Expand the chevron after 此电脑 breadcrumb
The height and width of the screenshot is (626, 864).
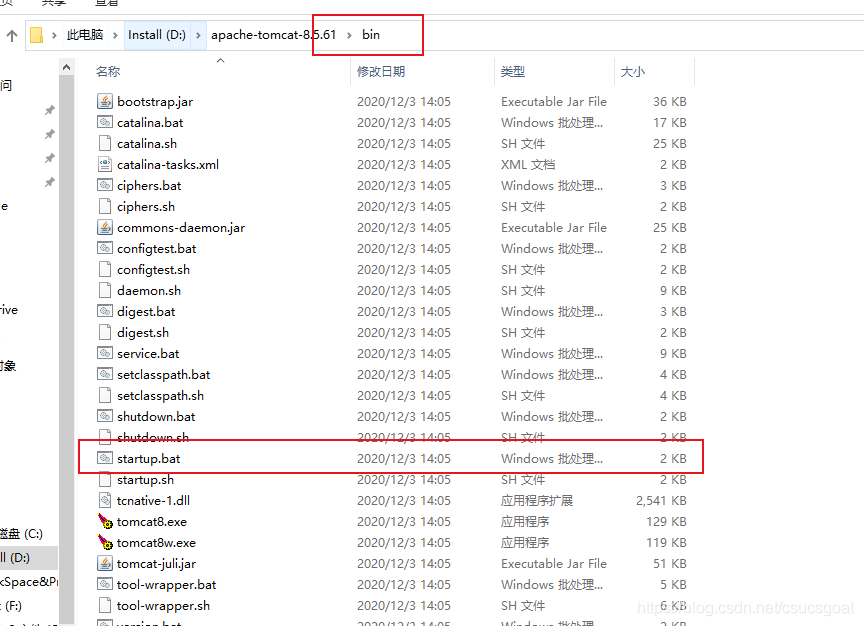[x=115, y=35]
